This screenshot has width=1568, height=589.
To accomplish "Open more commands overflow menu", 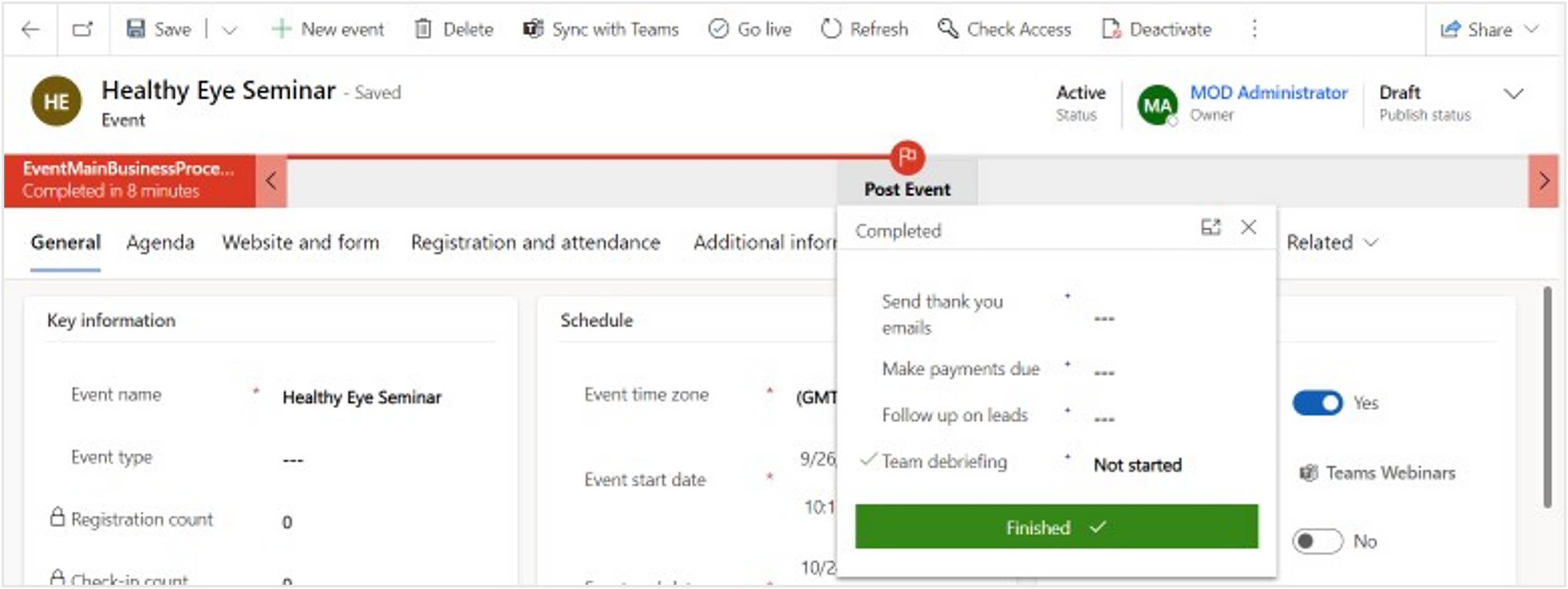I will click(x=1254, y=29).
